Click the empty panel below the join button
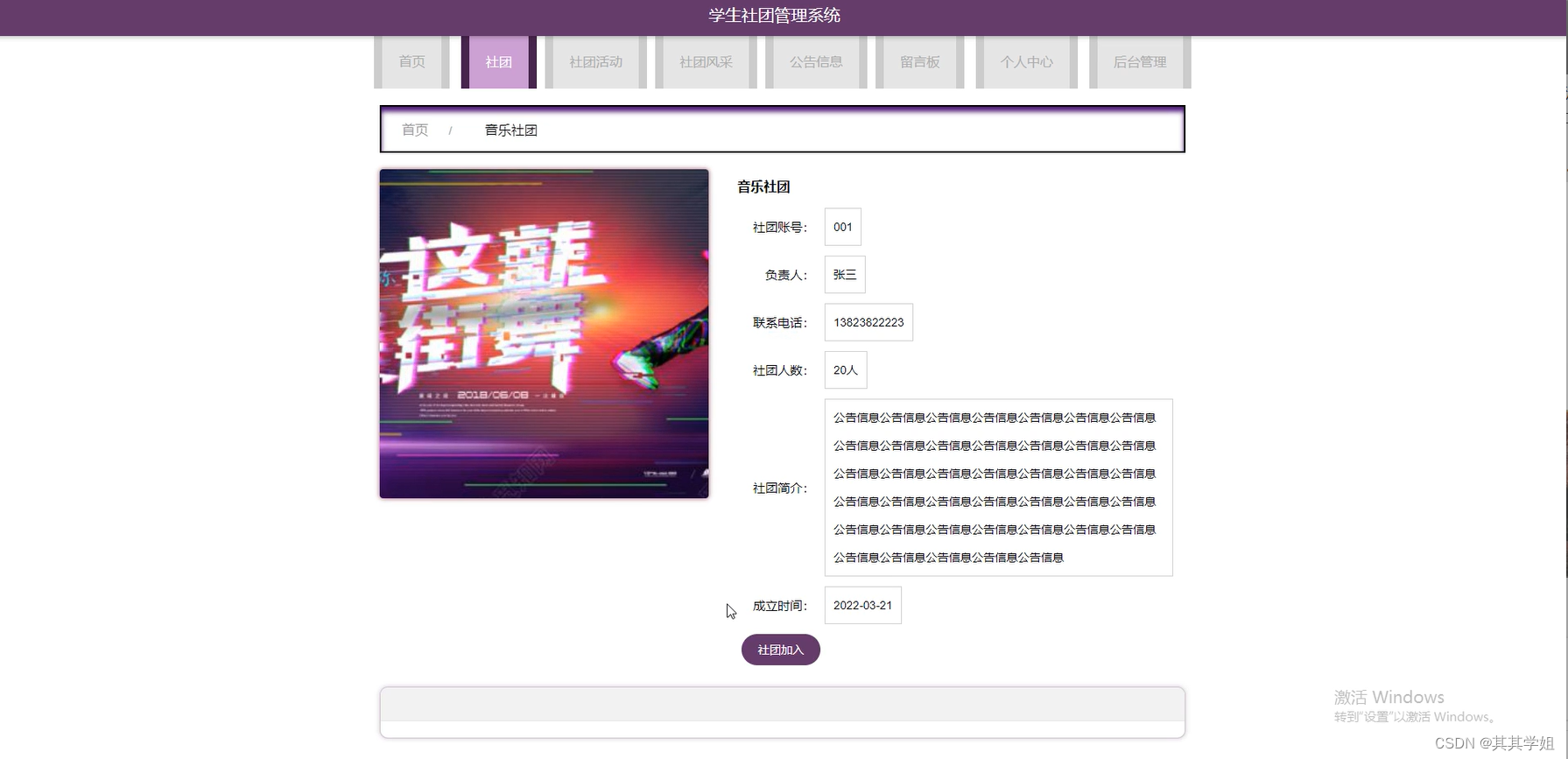The height and width of the screenshot is (759, 1568). pyautogui.click(x=783, y=713)
